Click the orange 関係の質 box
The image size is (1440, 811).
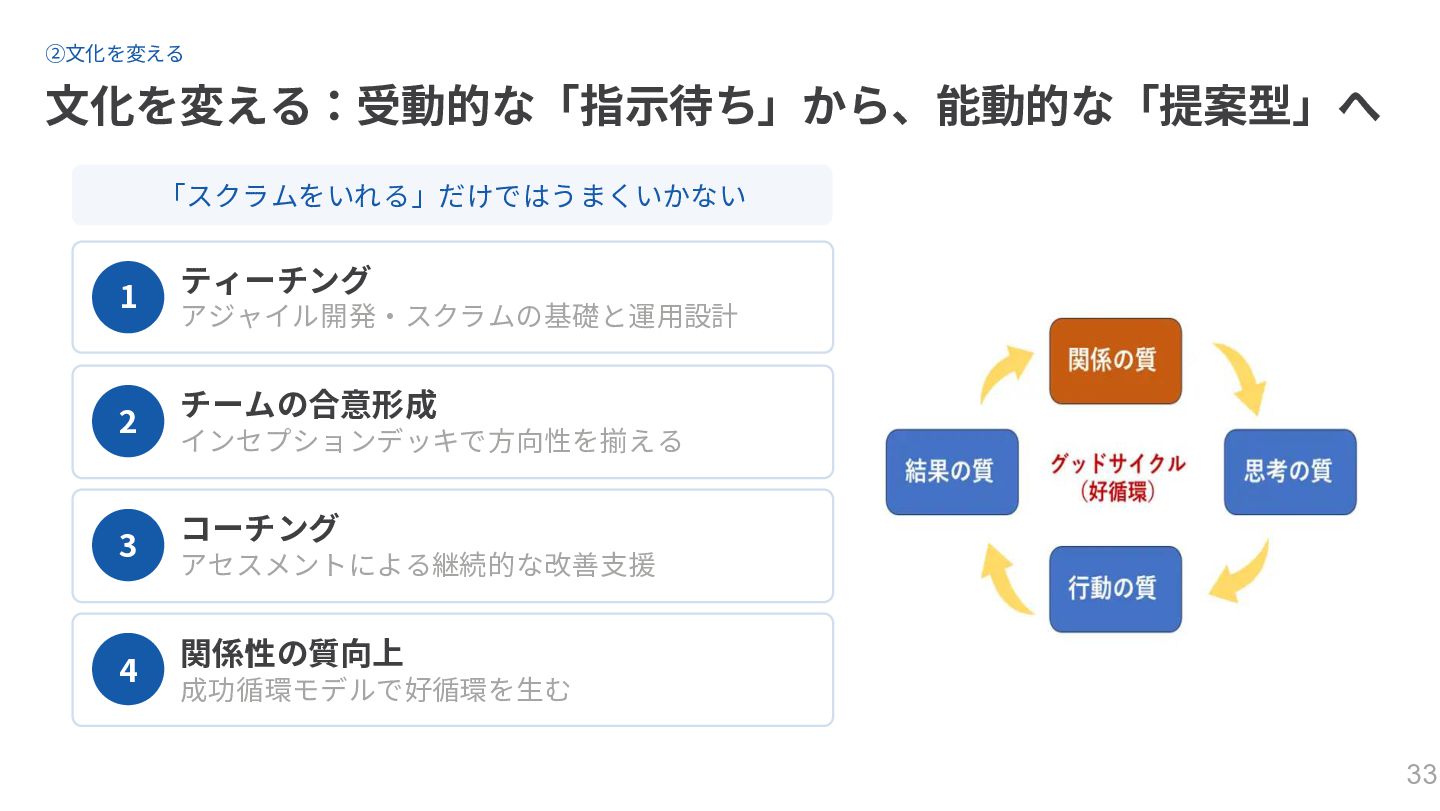(x=1115, y=361)
